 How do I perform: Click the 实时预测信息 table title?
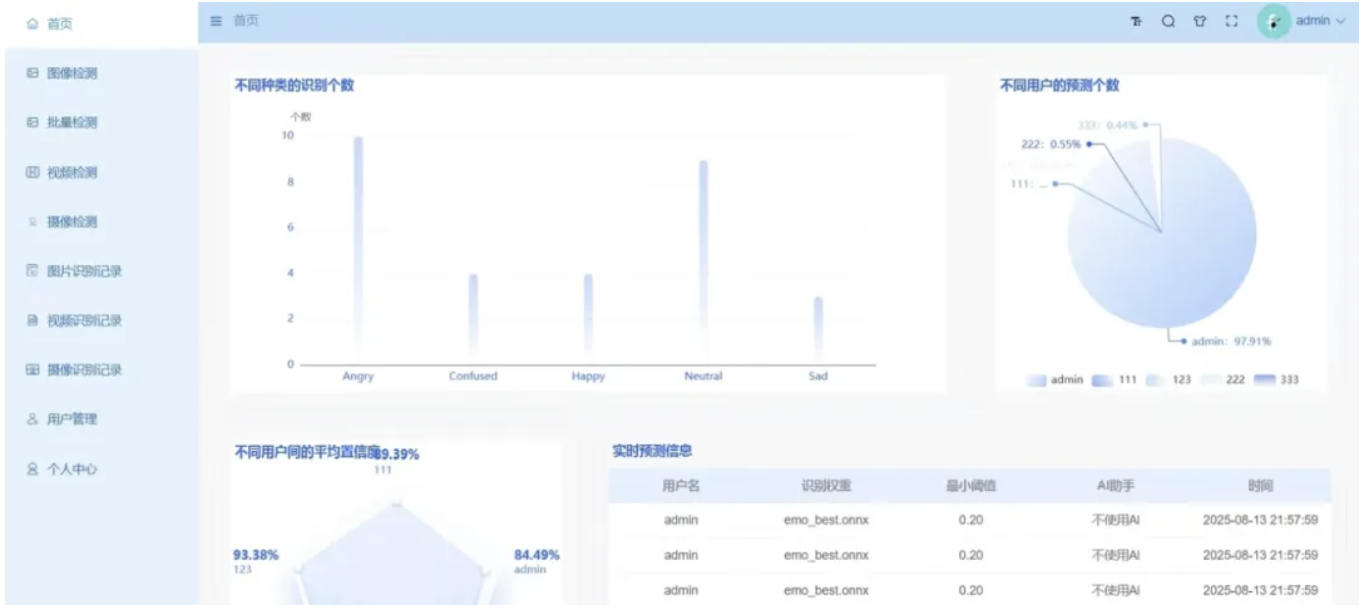pos(652,451)
